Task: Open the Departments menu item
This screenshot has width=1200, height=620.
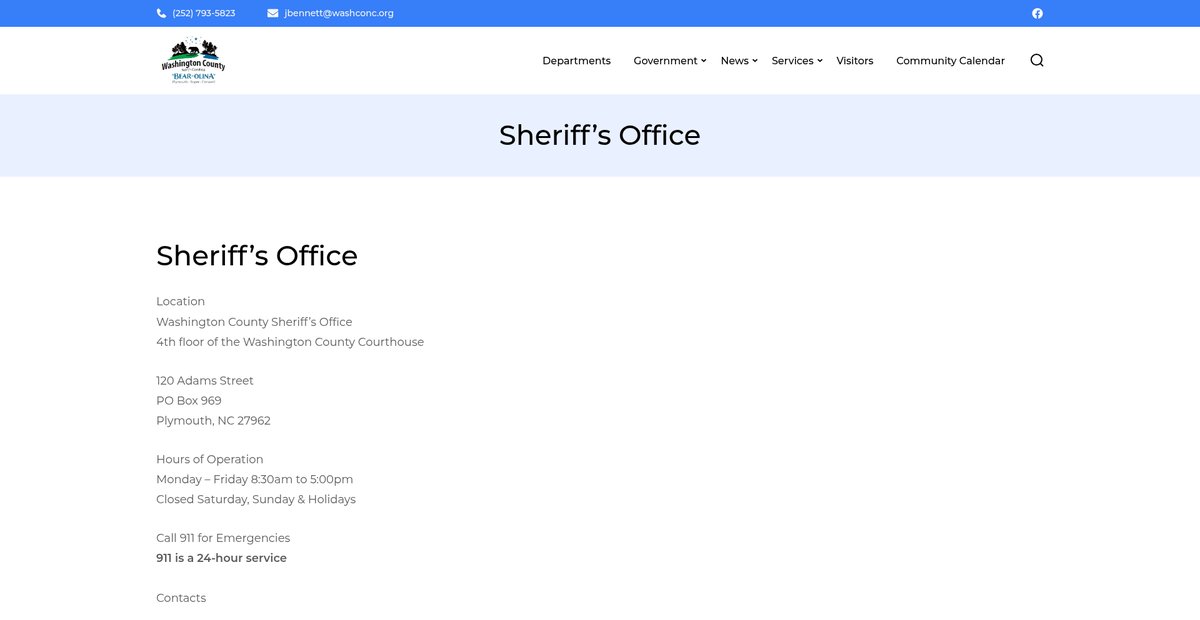Action: tap(576, 61)
